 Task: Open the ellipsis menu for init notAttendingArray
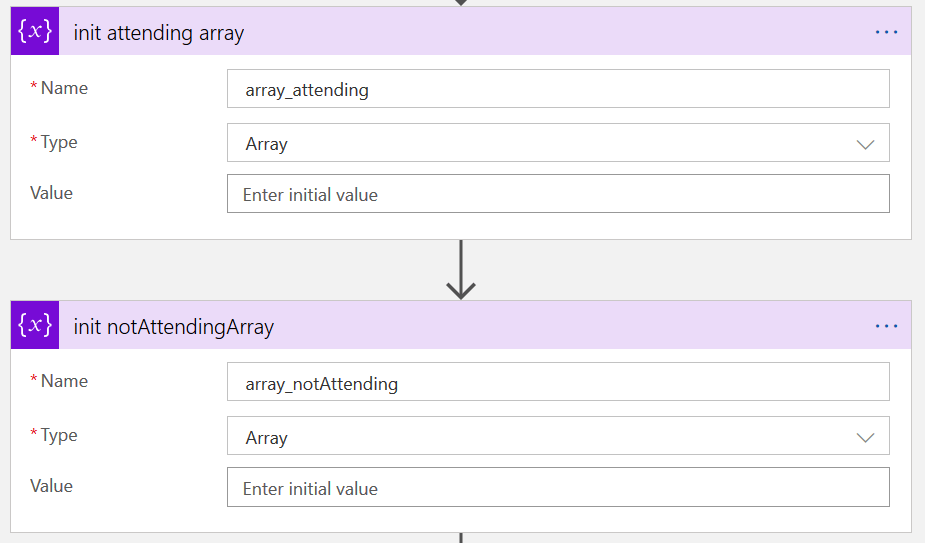point(886,326)
